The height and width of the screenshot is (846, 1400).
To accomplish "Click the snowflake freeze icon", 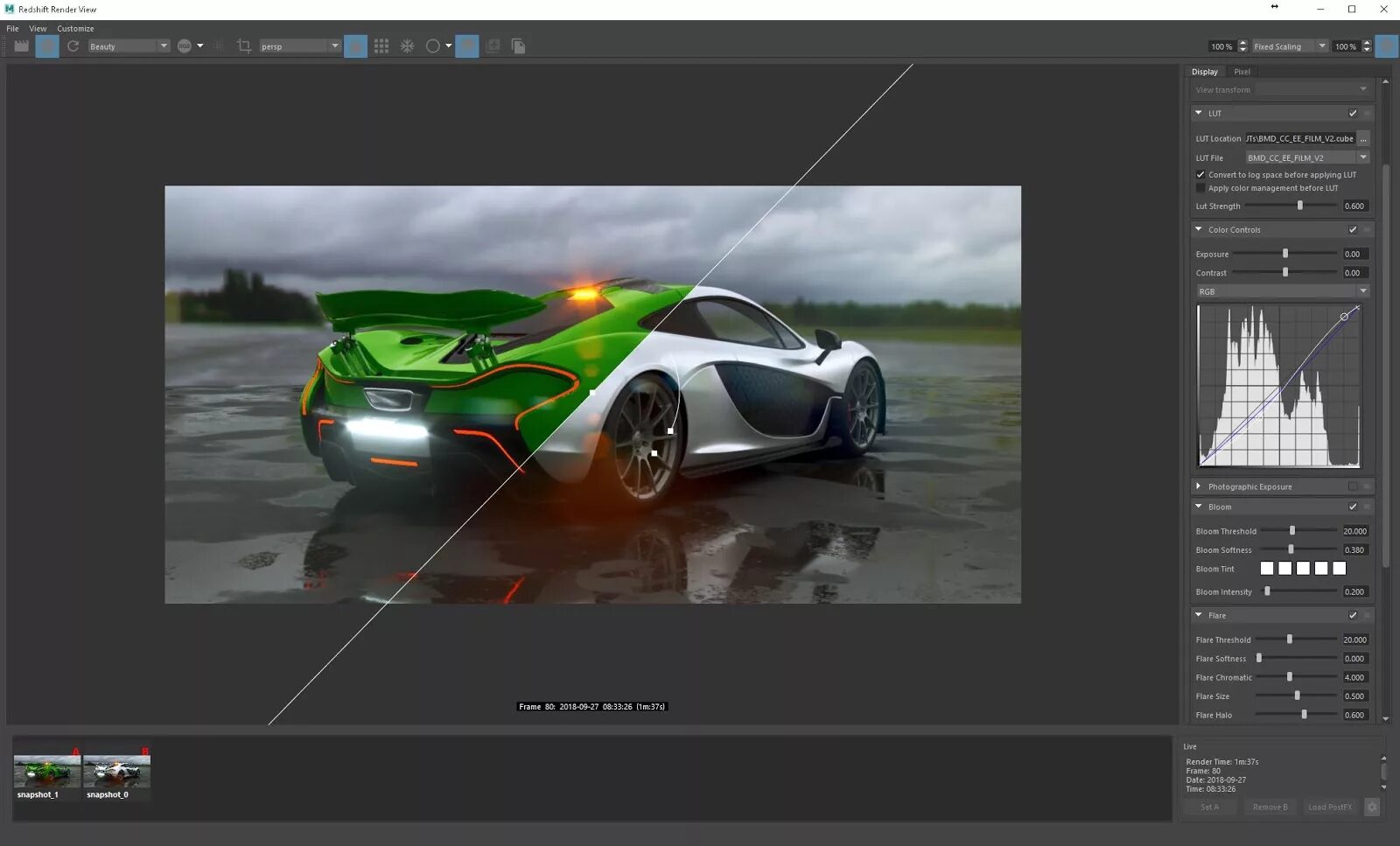I will pyautogui.click(x=407, y=45).
